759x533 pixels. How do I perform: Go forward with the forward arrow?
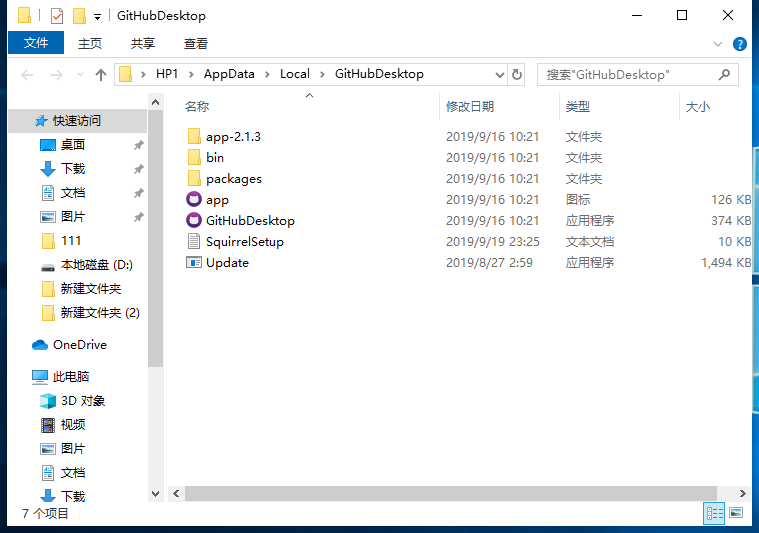pyautogui.click(x=57, y=75)
